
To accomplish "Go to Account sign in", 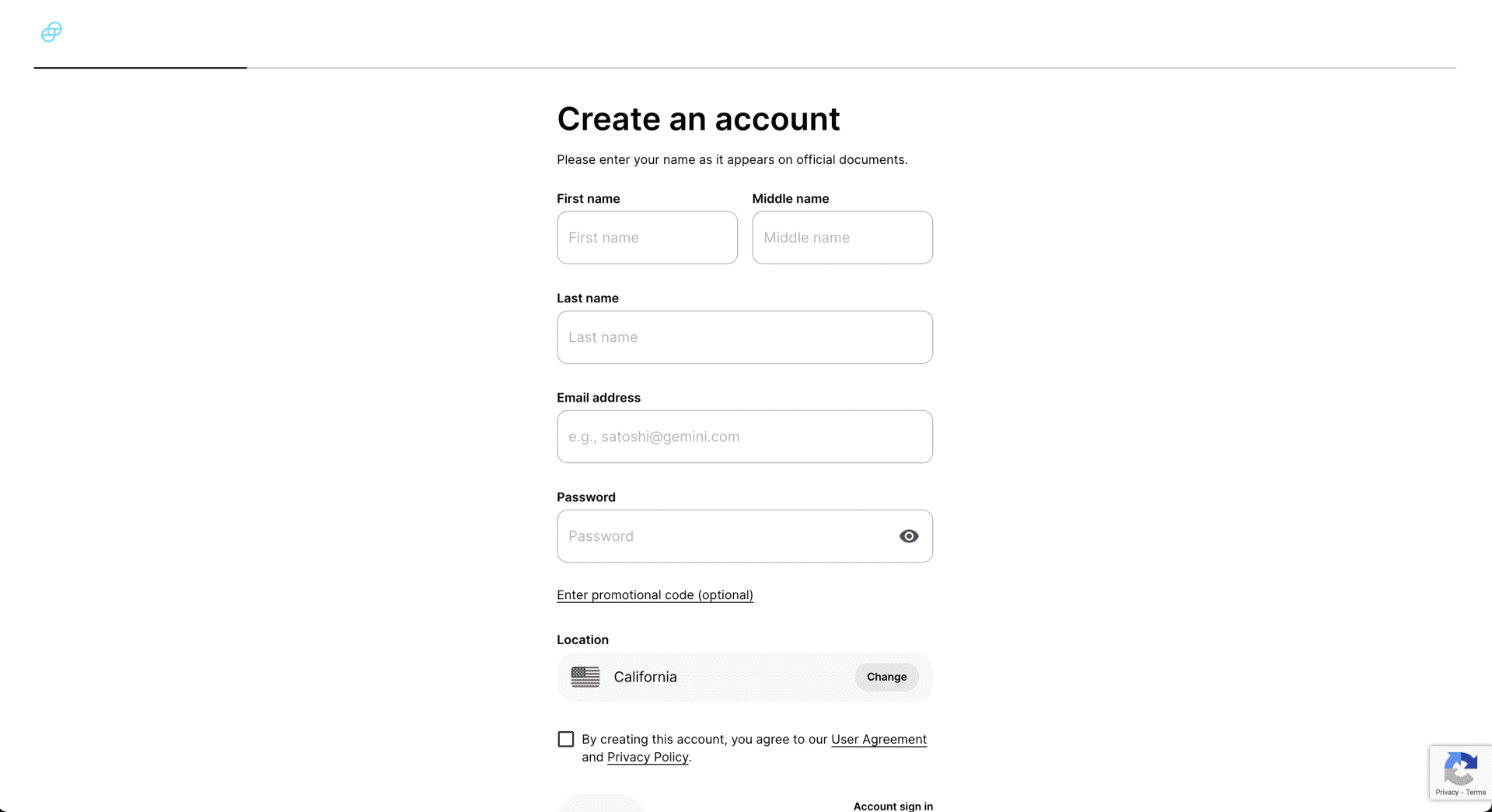I will point(893,806).
